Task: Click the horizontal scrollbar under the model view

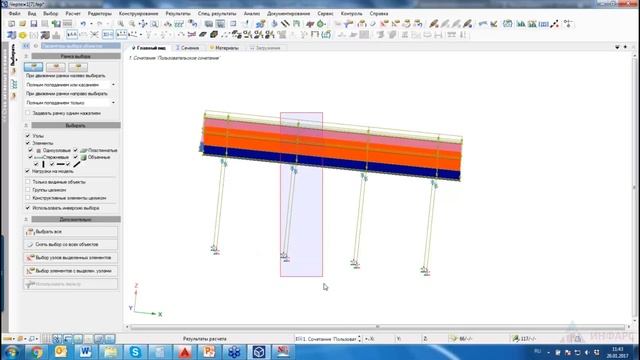Action: (x=378, y=327)
